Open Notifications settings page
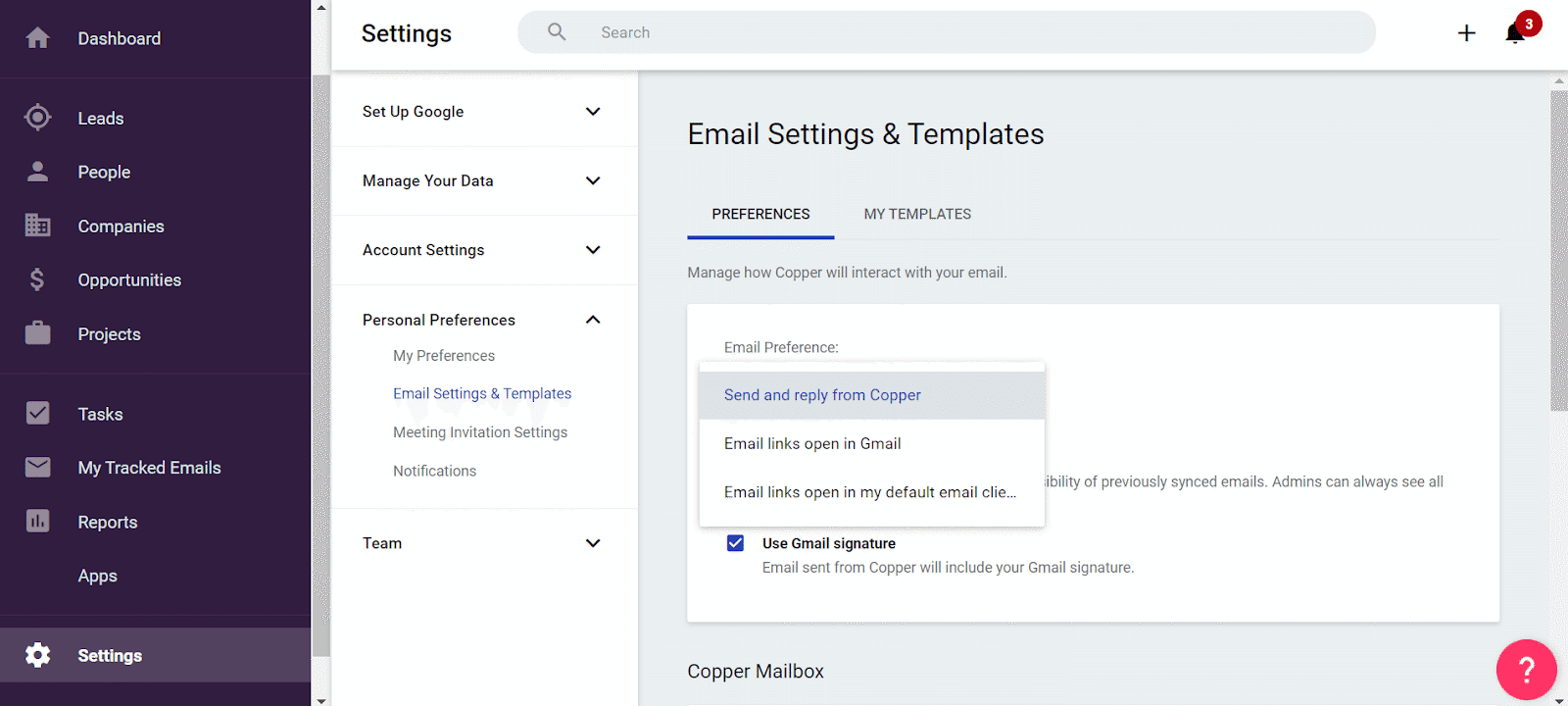The image size is (1568, 706). pos(434,471)
